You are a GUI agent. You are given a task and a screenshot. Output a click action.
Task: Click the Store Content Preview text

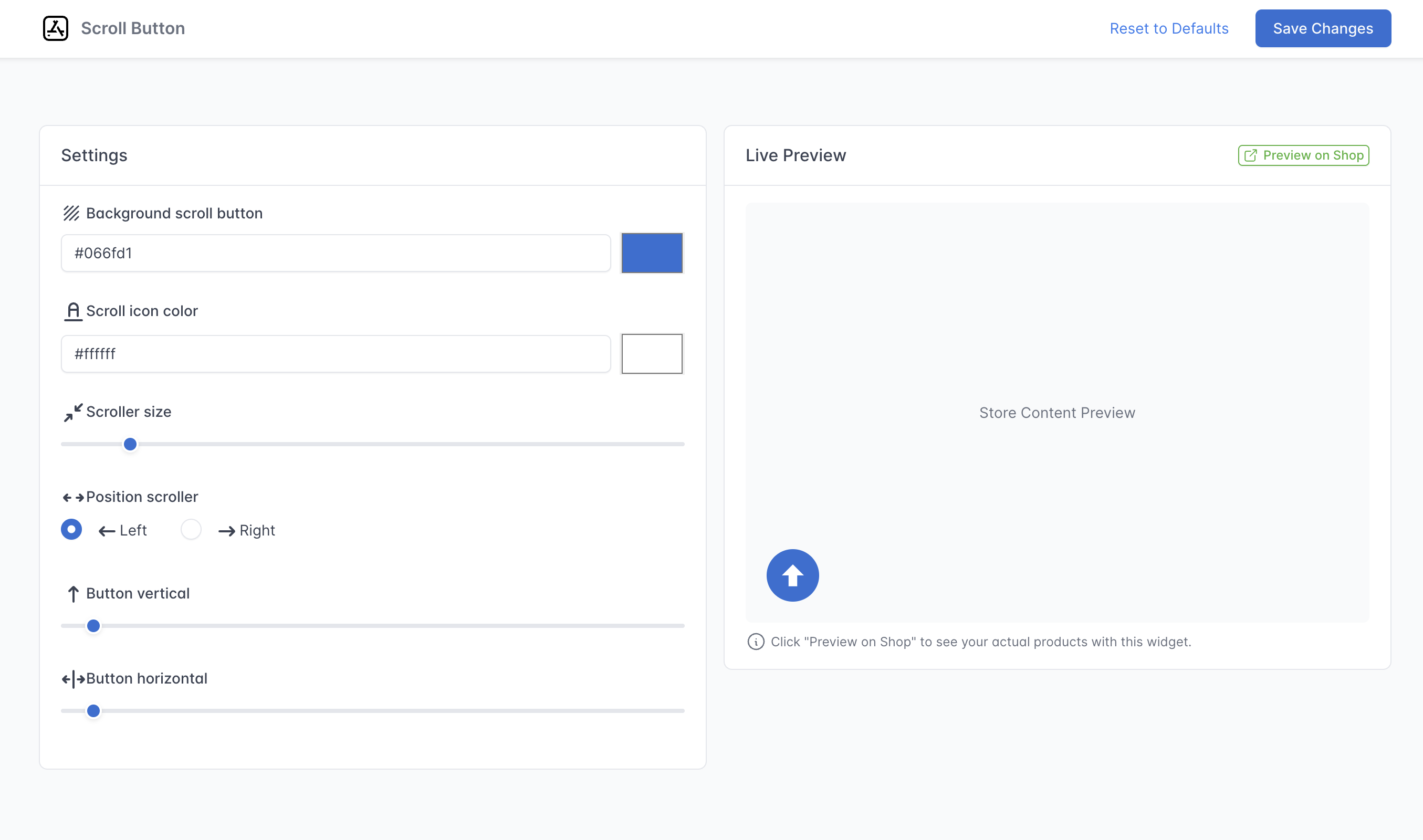click(x=1057, y=413)
